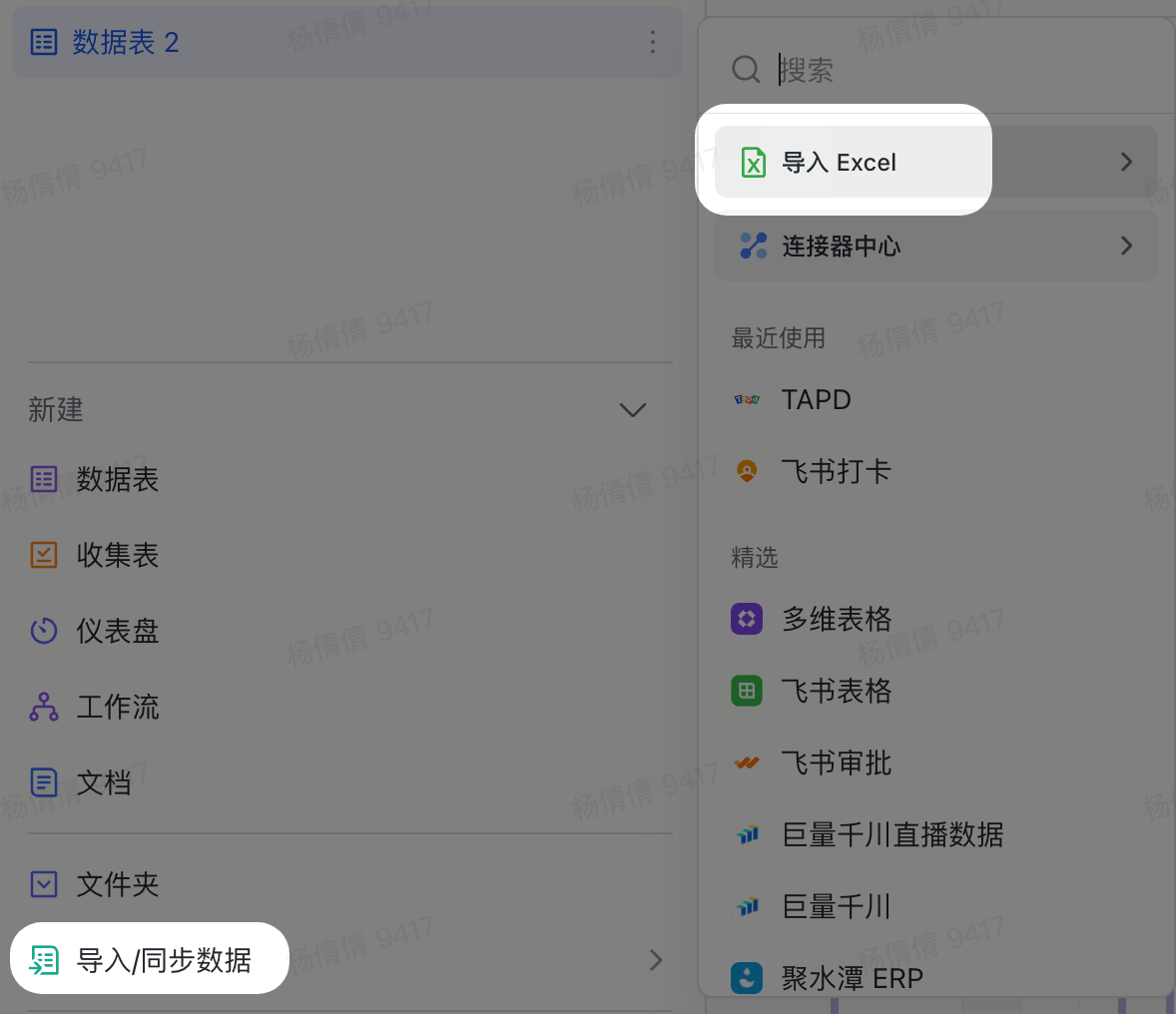Click the 数据表 2 table icon
The height and width of the screenshot is (1014, 1176).
44,42
